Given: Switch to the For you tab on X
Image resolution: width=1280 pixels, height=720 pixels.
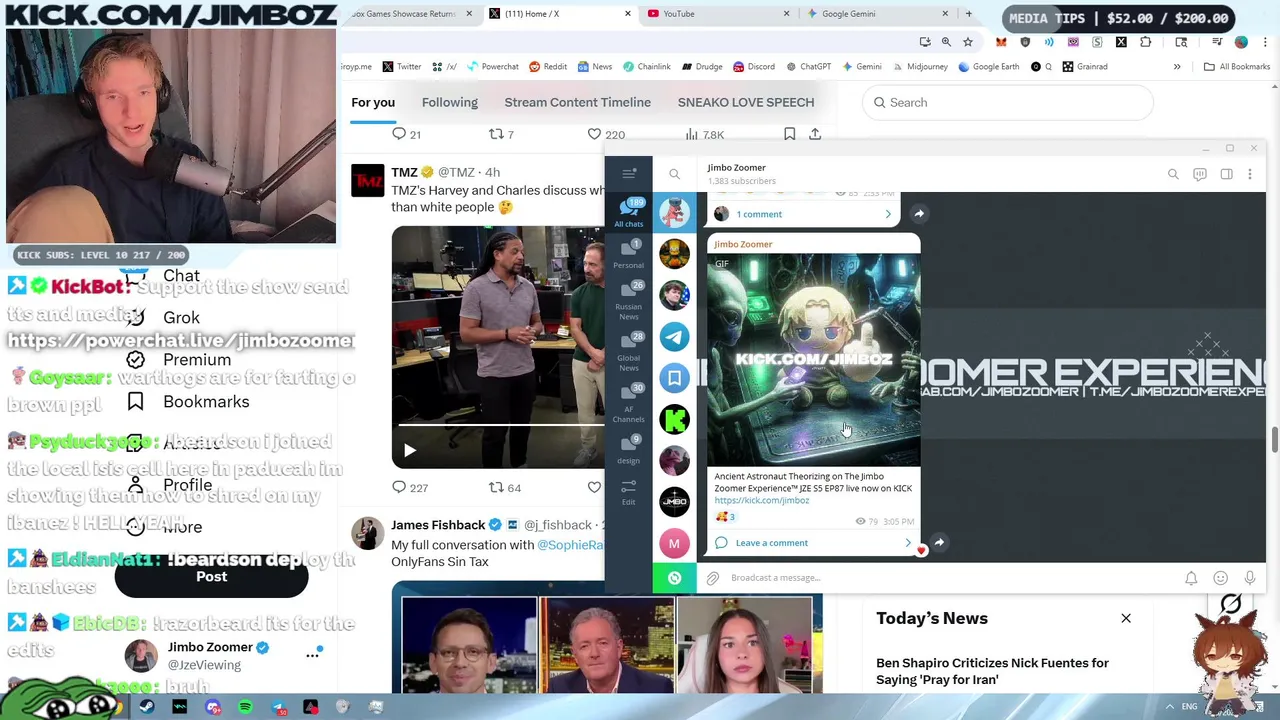Looking at the screenshot, I should pyautogui.click(x=373, y=102).
